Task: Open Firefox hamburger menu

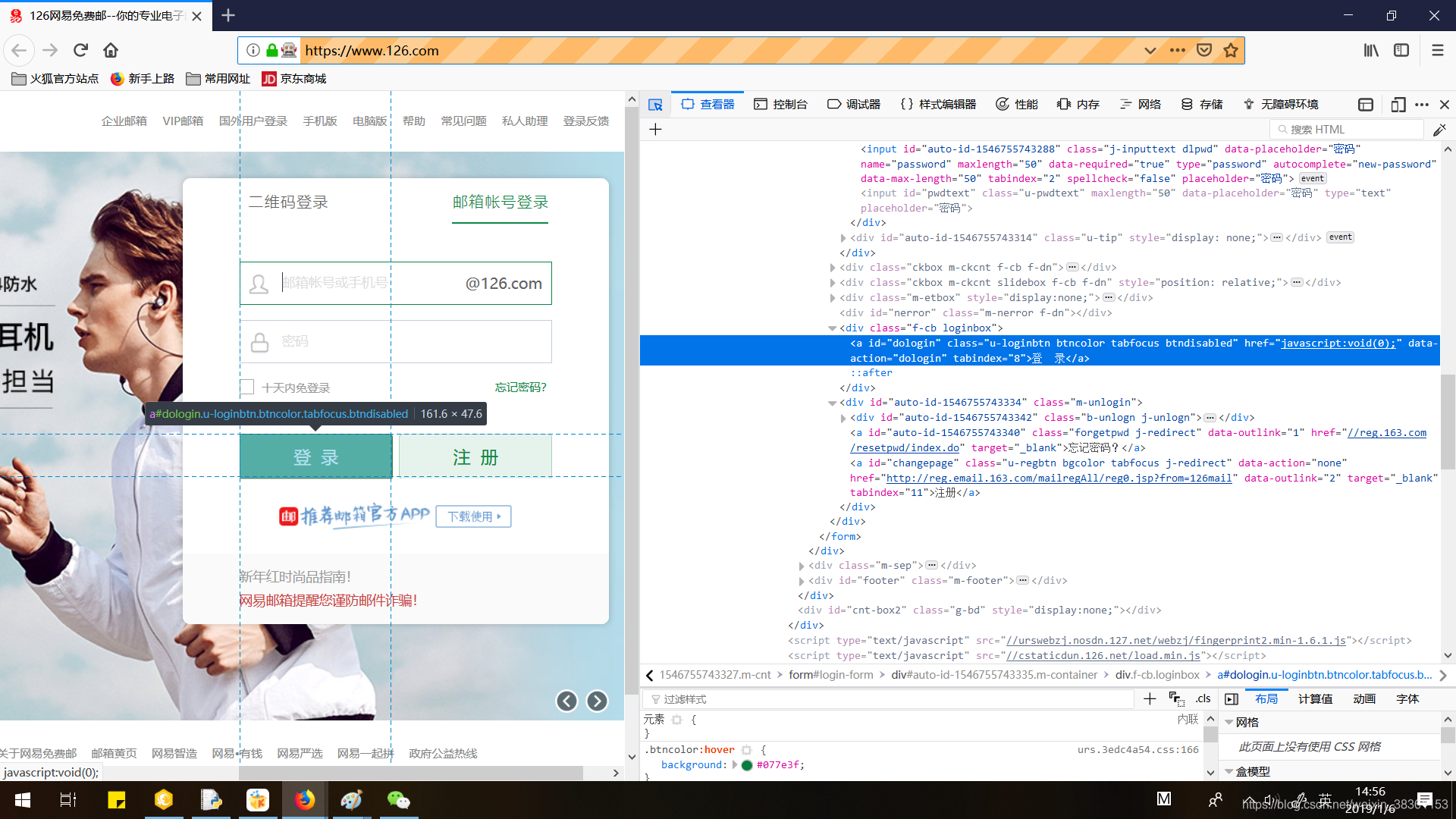Action: 1437,50
